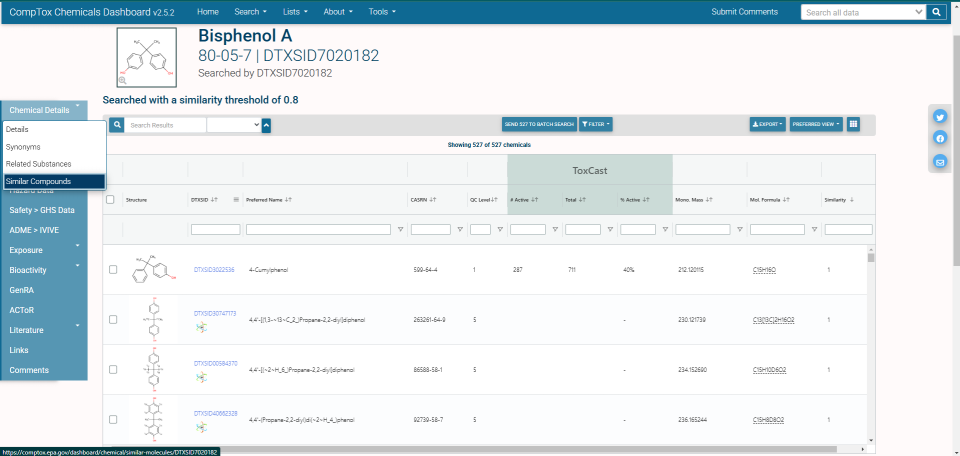Click Send 527 to Batch Search button
960x456 pixels.
pos(539,124)
